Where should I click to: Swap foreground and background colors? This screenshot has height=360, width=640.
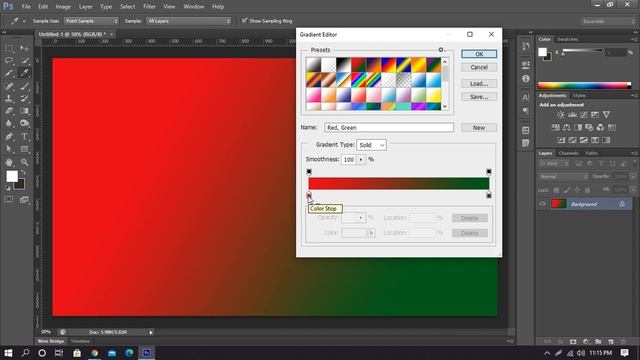point(24,173)
